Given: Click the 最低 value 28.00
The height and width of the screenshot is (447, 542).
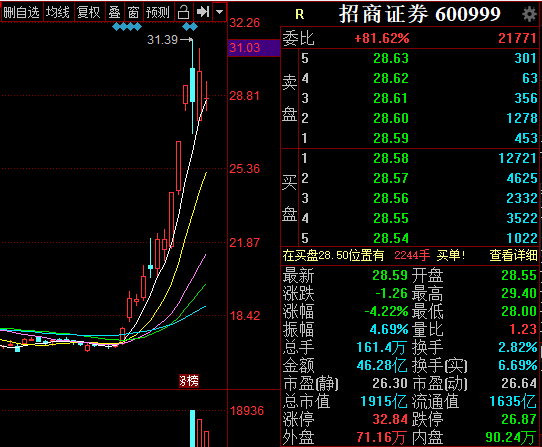Looking at the screenshot, I should tap(519, 311).
